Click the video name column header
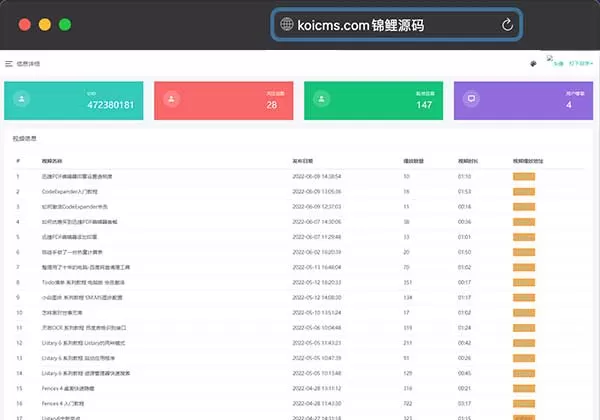 pos(52,161)
